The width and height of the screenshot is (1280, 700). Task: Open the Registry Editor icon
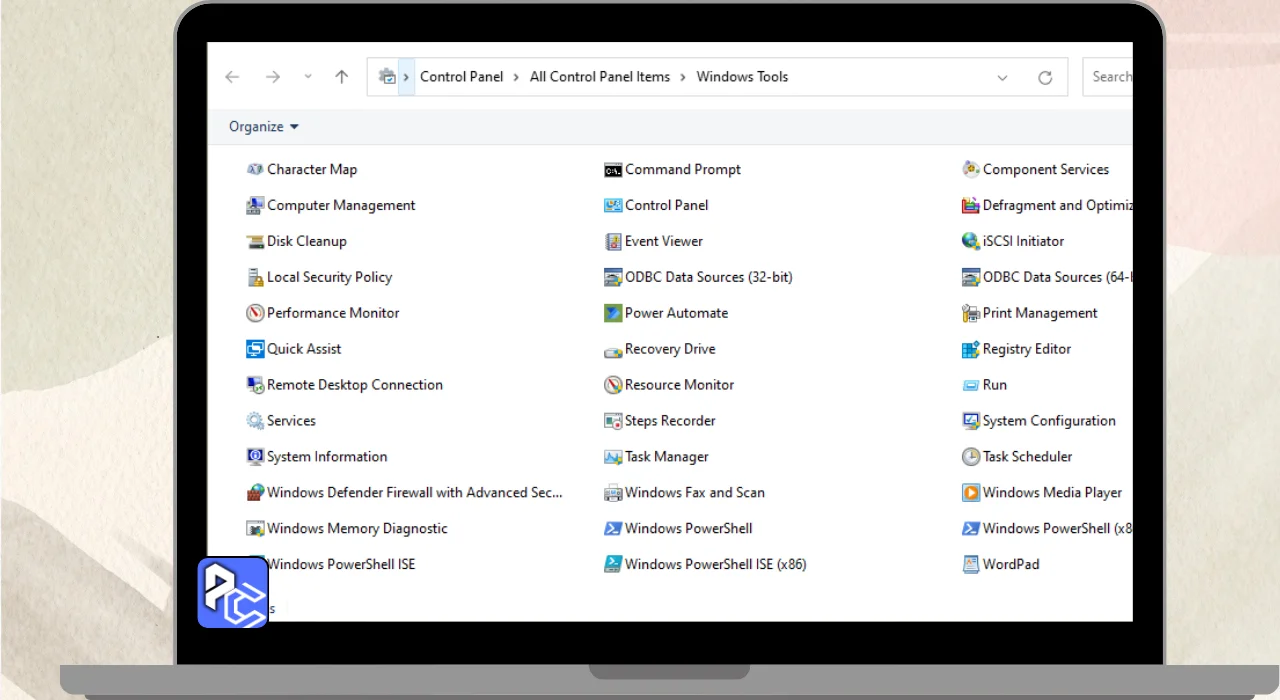[970, 350]
